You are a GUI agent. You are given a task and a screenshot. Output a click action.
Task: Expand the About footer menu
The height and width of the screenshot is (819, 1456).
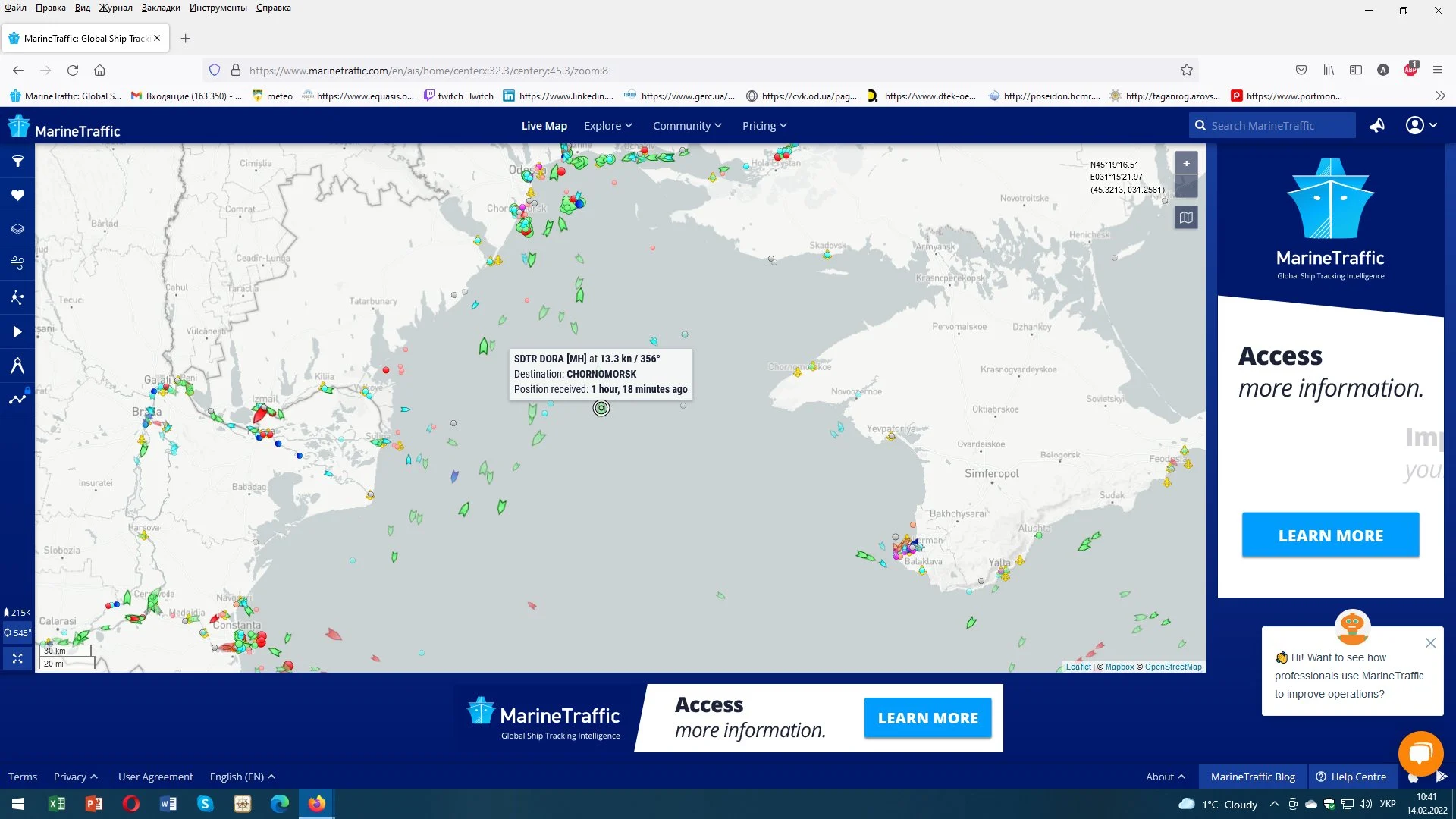pos(1165,777)
